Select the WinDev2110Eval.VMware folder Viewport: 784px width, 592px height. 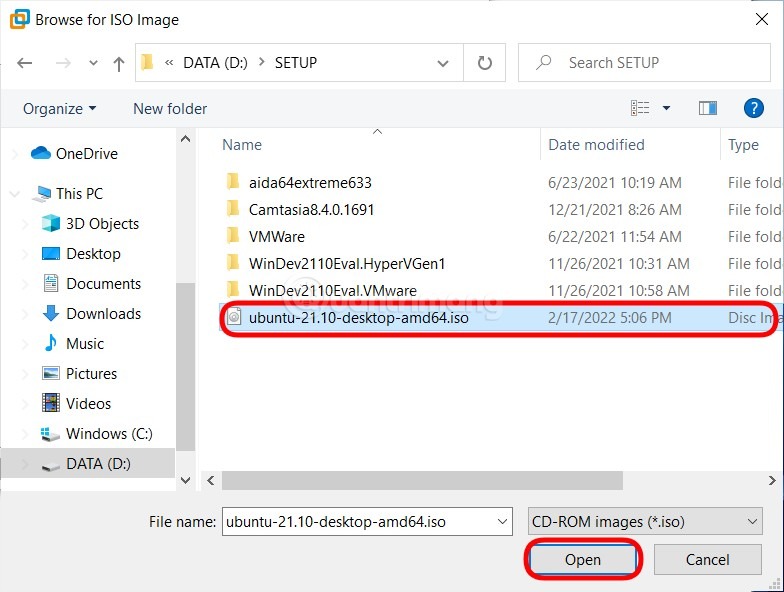(x=332, y=290)
